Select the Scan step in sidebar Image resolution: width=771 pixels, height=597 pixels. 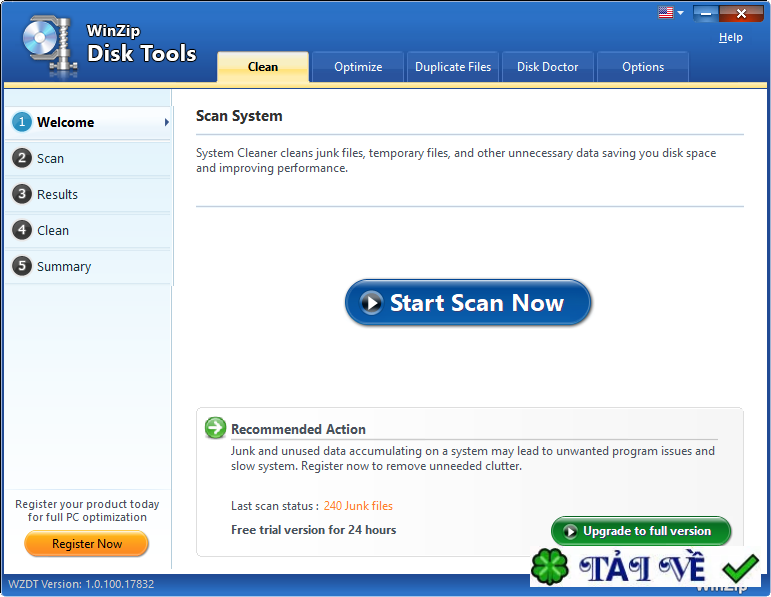[x=88, y=158]
